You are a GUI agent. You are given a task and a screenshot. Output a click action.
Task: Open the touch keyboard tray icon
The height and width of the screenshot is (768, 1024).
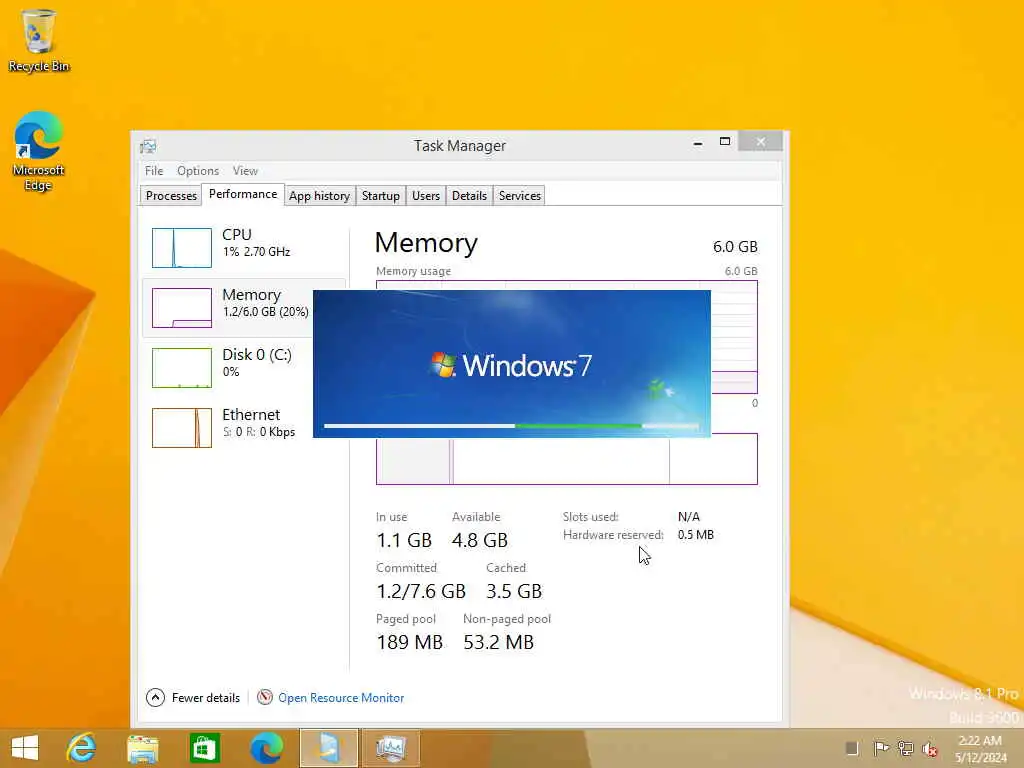pyautogui.click(x=852, y=748)
